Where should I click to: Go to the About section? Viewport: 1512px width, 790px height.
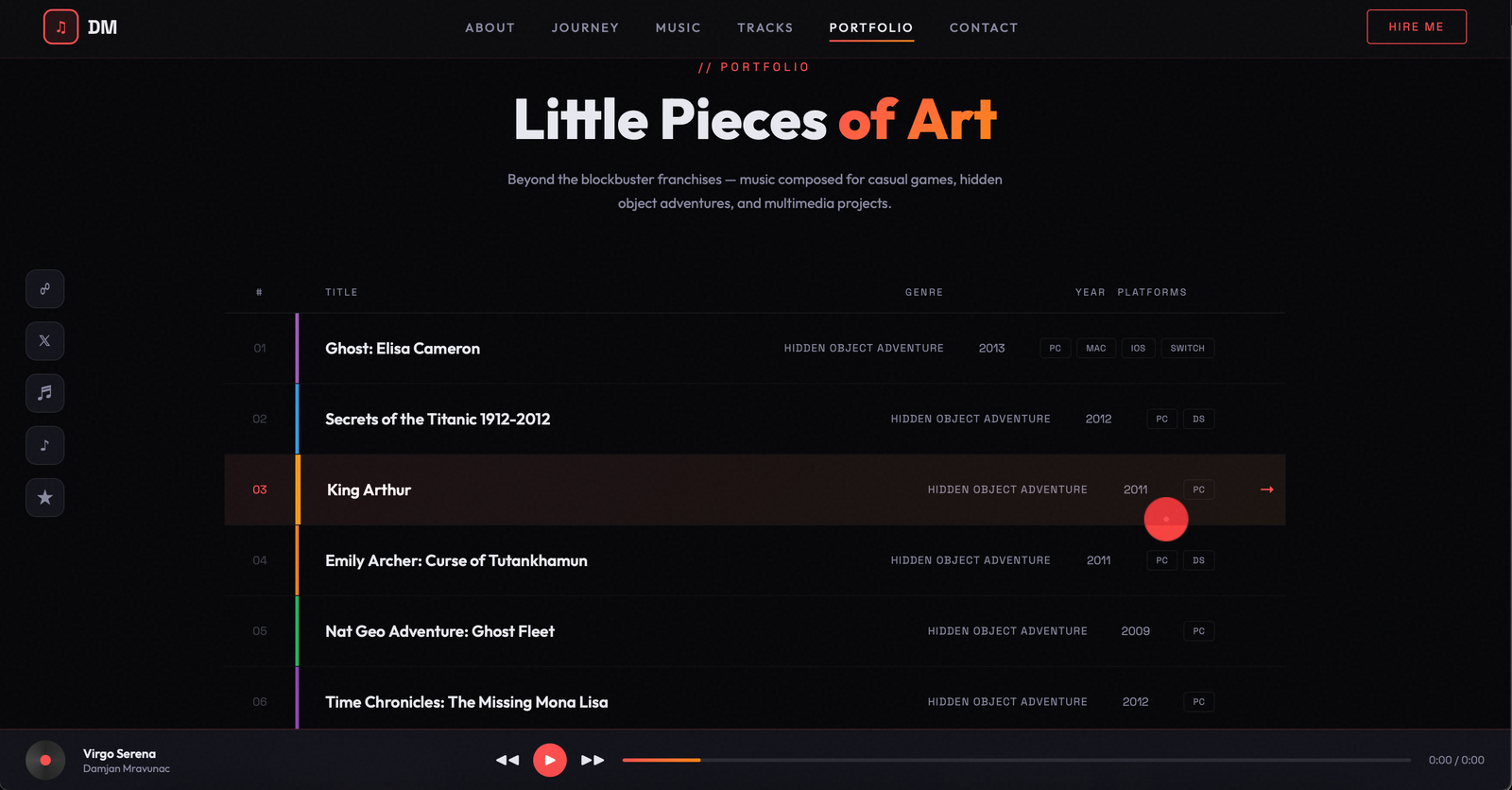click(x=490, y=27)
